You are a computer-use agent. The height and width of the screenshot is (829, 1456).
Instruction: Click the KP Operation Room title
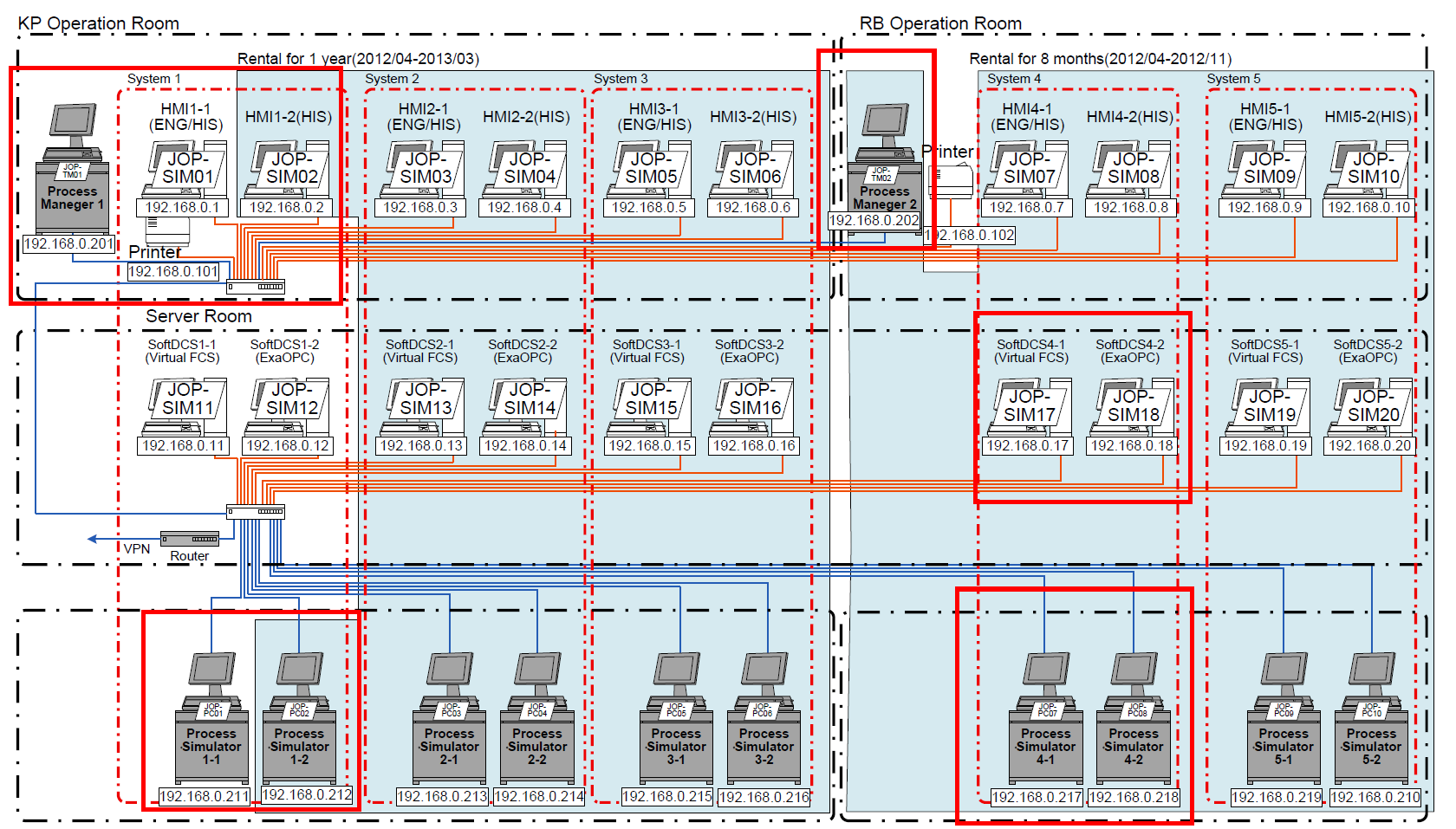99,23
